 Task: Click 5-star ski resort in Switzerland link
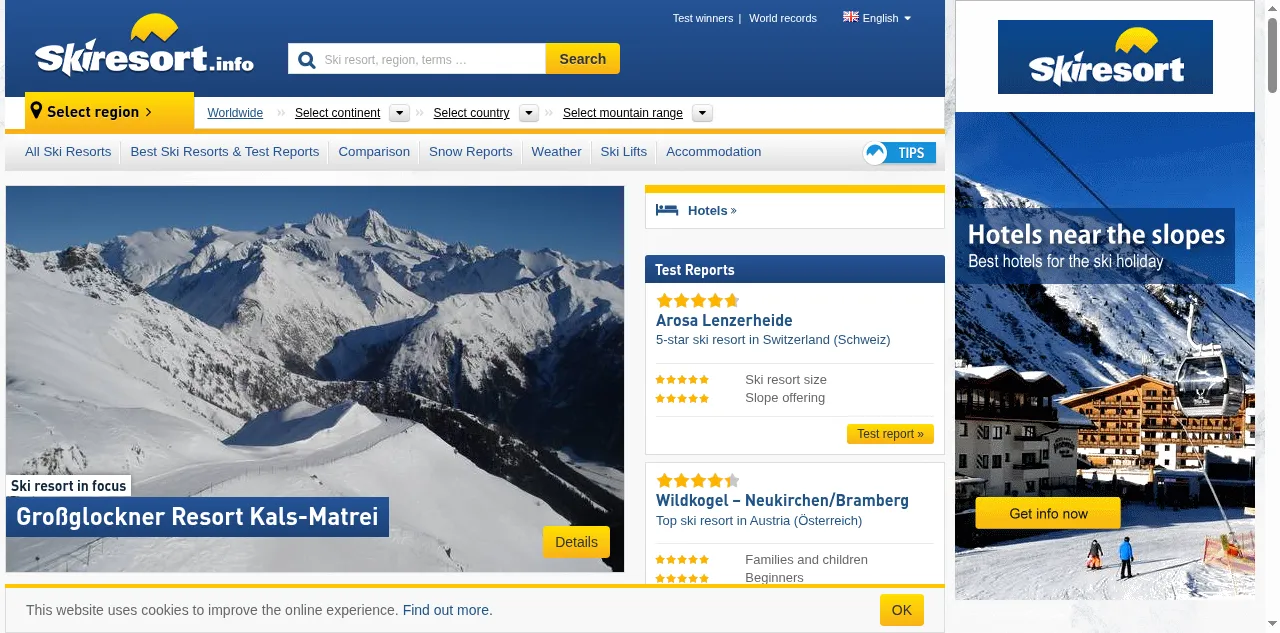(773, 340)
